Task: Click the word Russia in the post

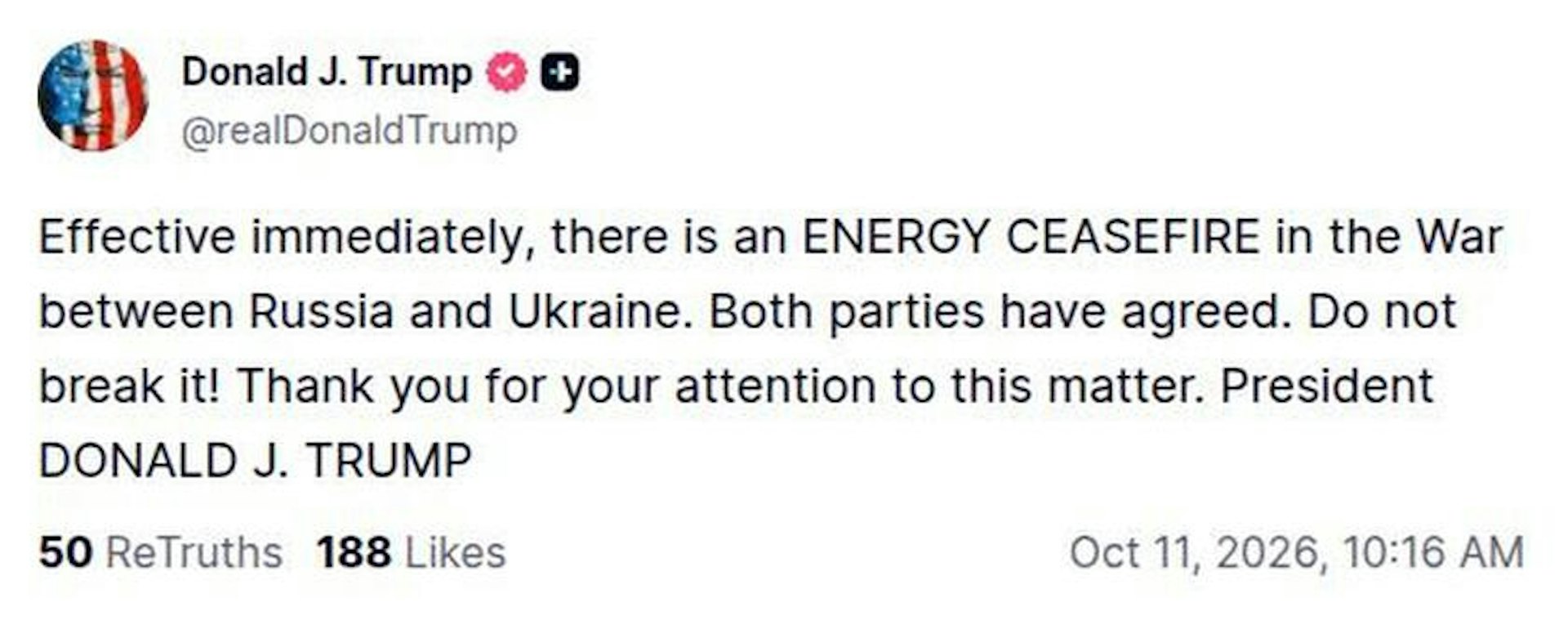Action: (x=321, y=312)
